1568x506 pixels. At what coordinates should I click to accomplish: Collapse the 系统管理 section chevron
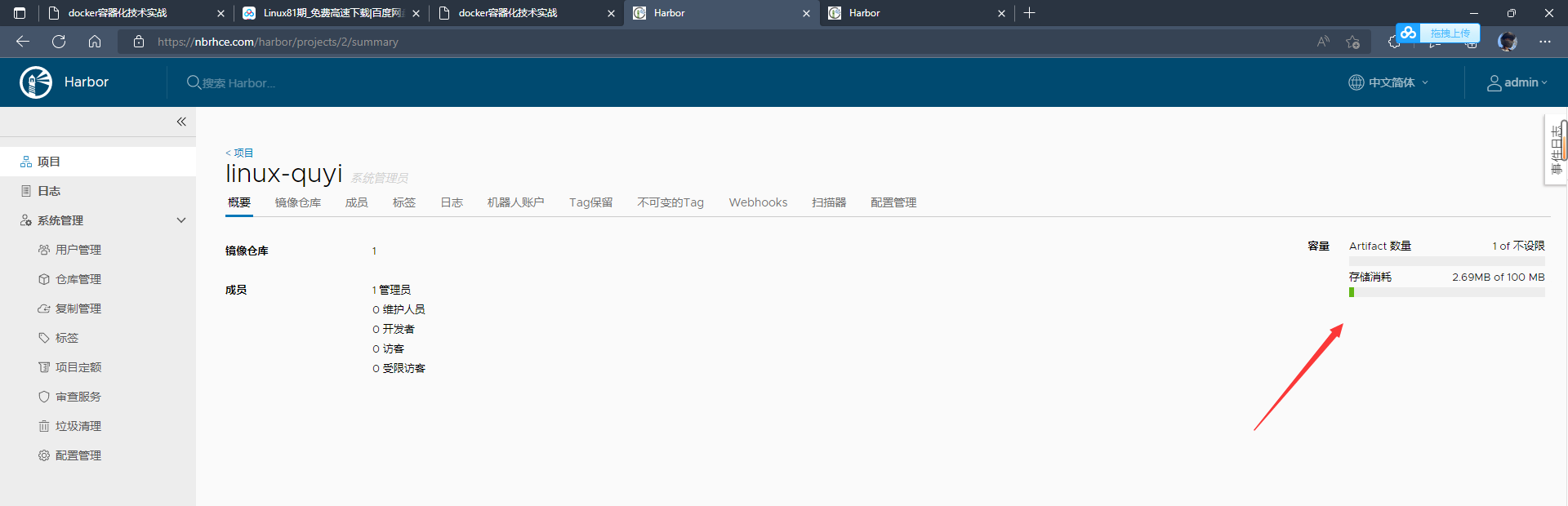[x=181, y=220]
